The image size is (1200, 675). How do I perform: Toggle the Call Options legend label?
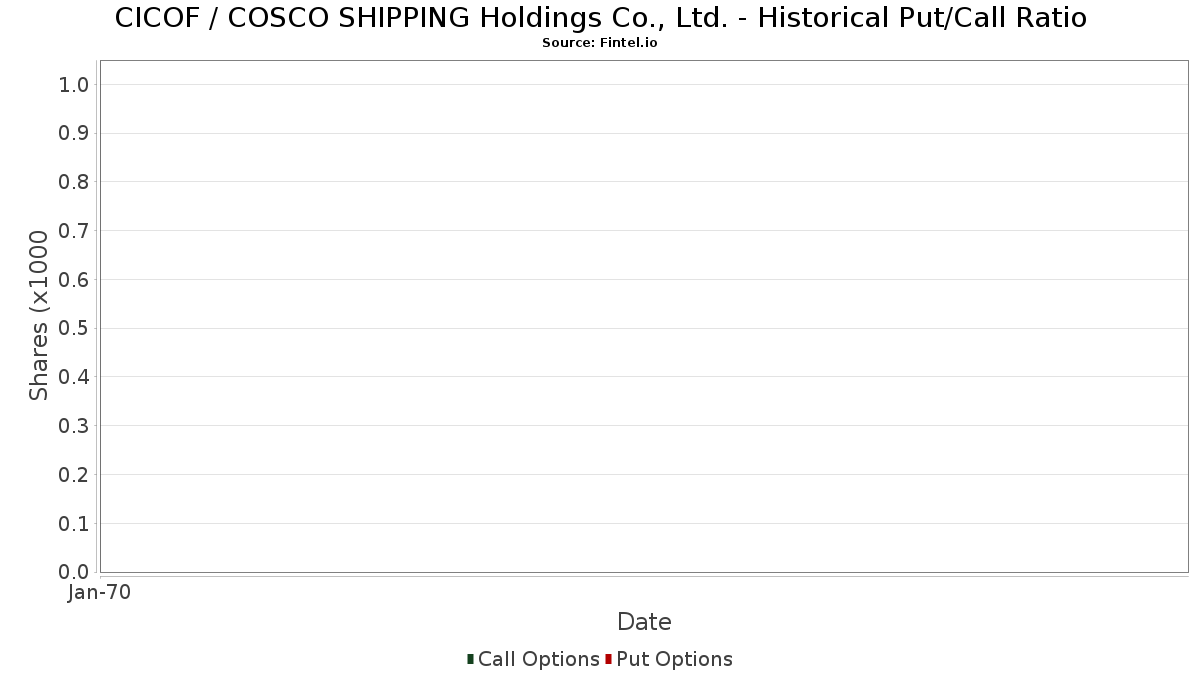[539, 659]
